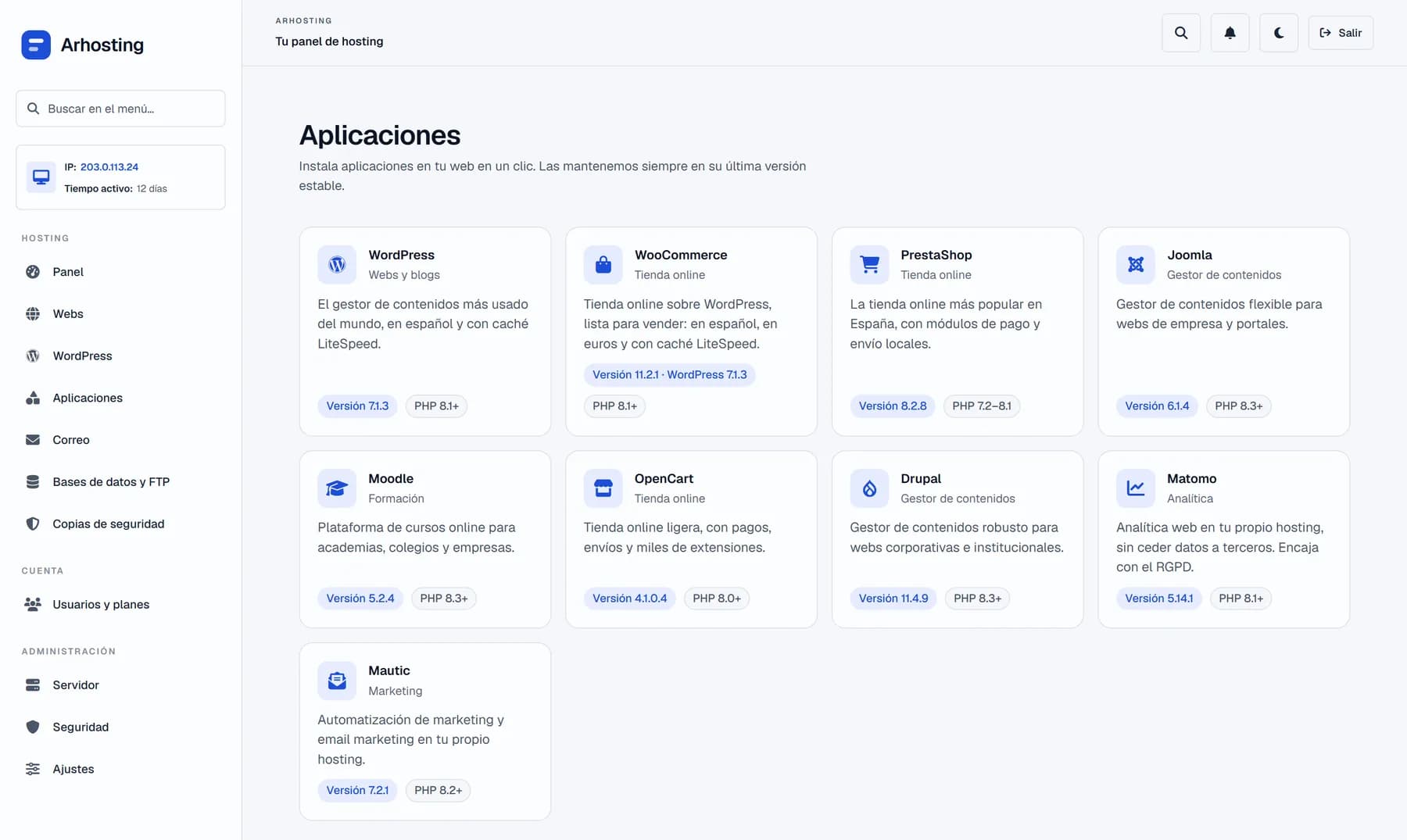The image size is (1407, 840).
Task: Click the 'Aplicaciones' page heading
Action: (380, 135)
